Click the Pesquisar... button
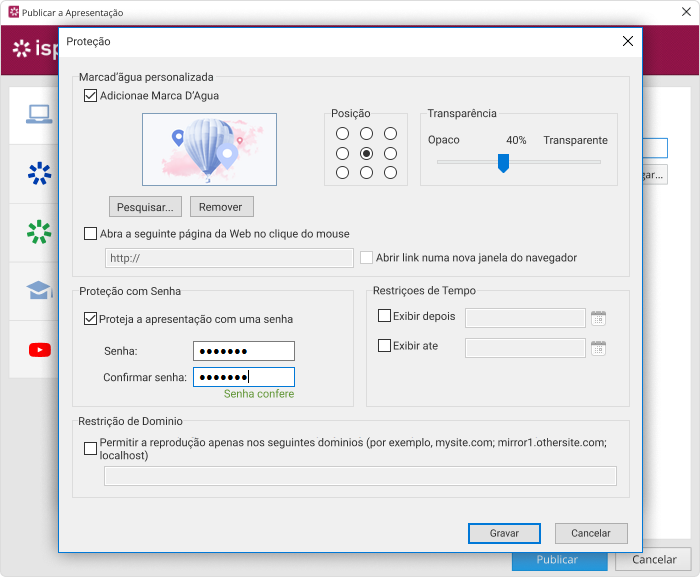Viewport: 700px width, 577px height. coord(145,207)
